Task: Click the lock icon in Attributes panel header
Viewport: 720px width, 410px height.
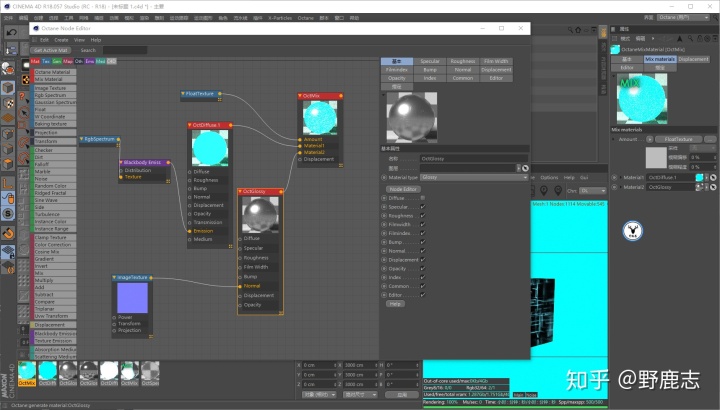Action: tap(700, 39)
